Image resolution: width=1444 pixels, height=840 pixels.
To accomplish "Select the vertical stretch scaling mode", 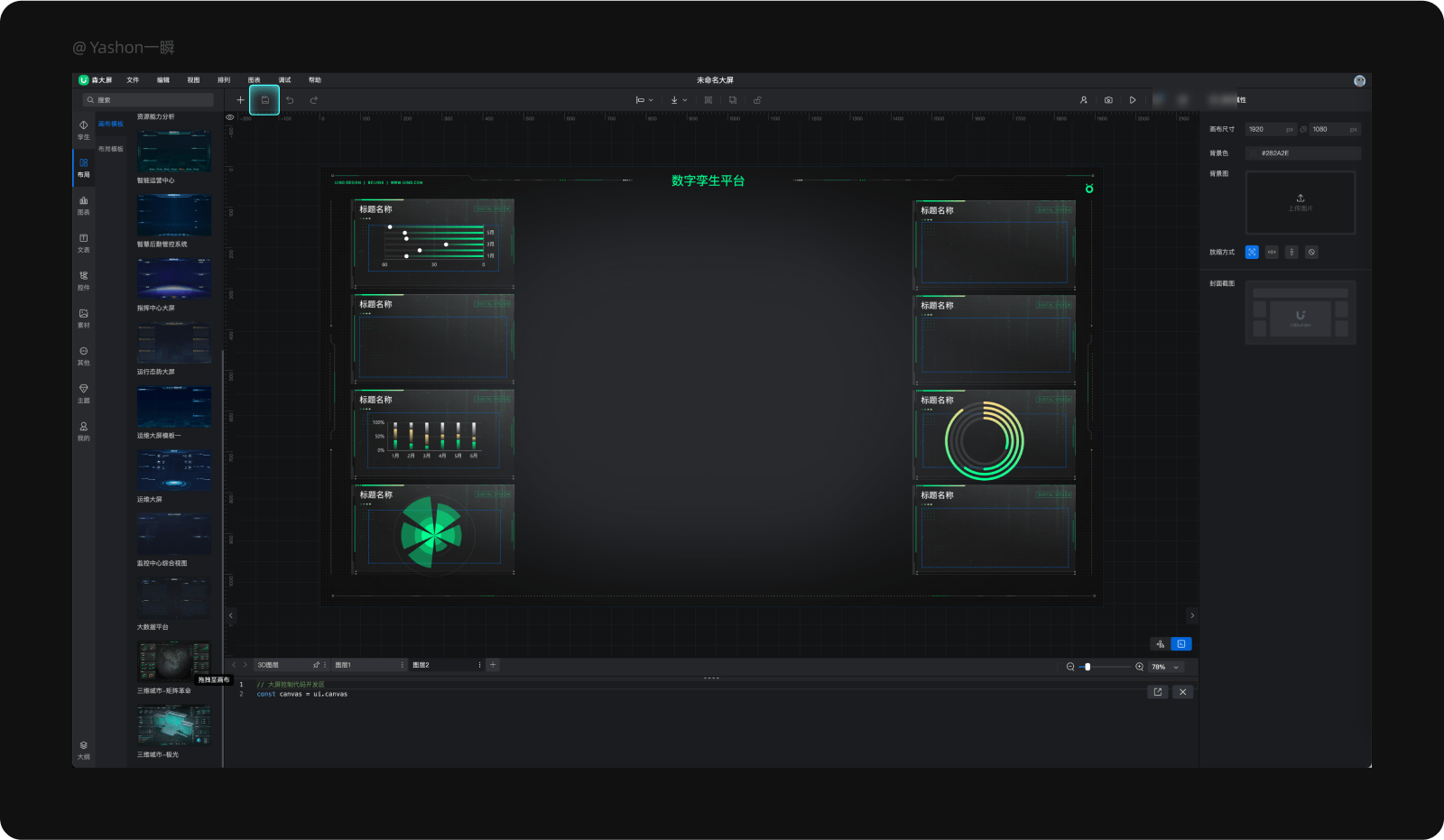I will tap(1291, 252).
